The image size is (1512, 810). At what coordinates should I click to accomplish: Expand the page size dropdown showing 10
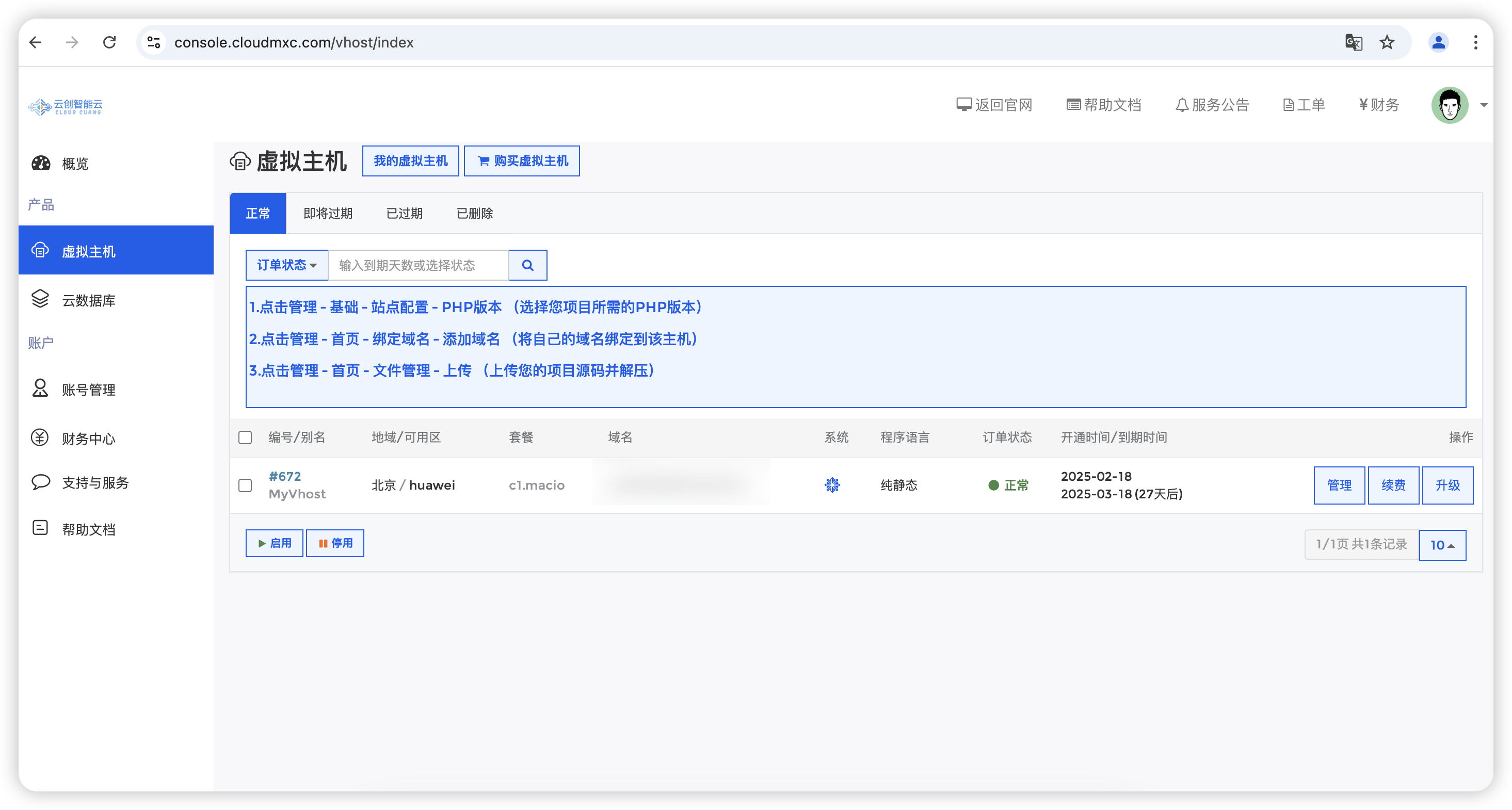click(x=1442, y=545)
